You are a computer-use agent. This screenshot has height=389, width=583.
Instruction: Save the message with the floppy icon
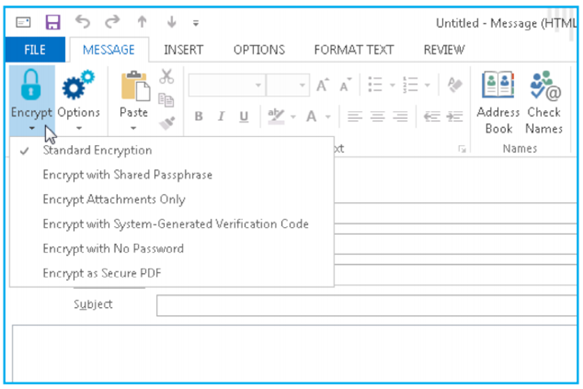[x=53, y=22]
